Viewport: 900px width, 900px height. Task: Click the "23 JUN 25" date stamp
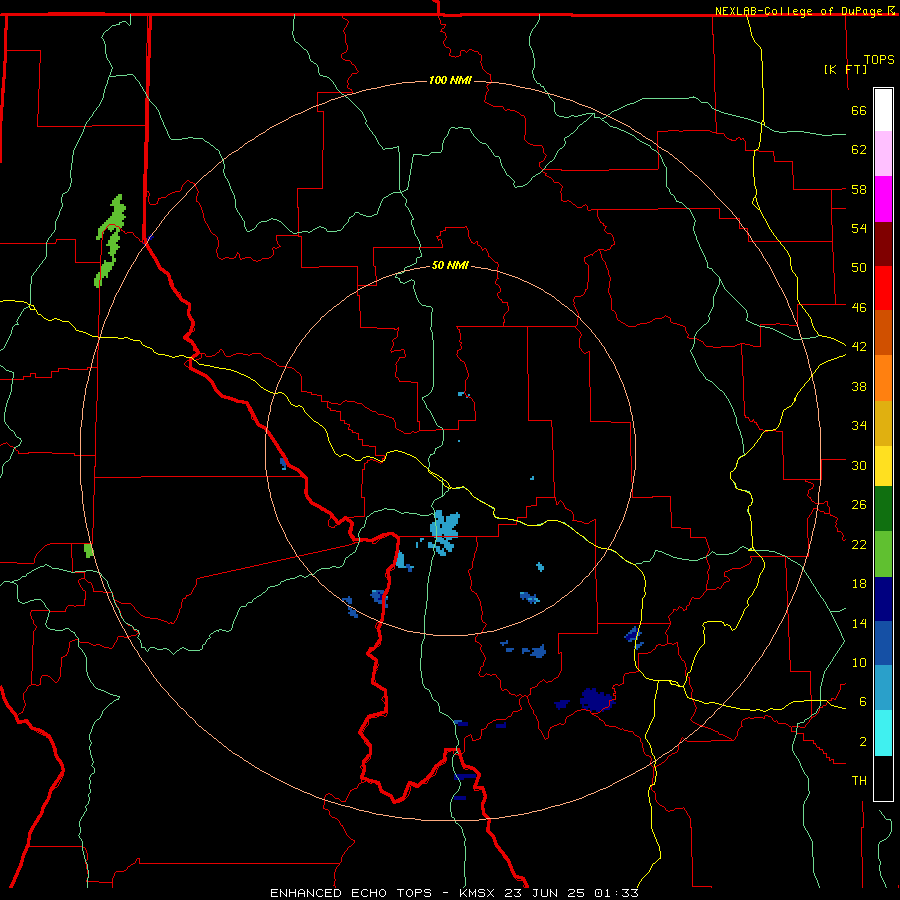(x=546, y=893)
